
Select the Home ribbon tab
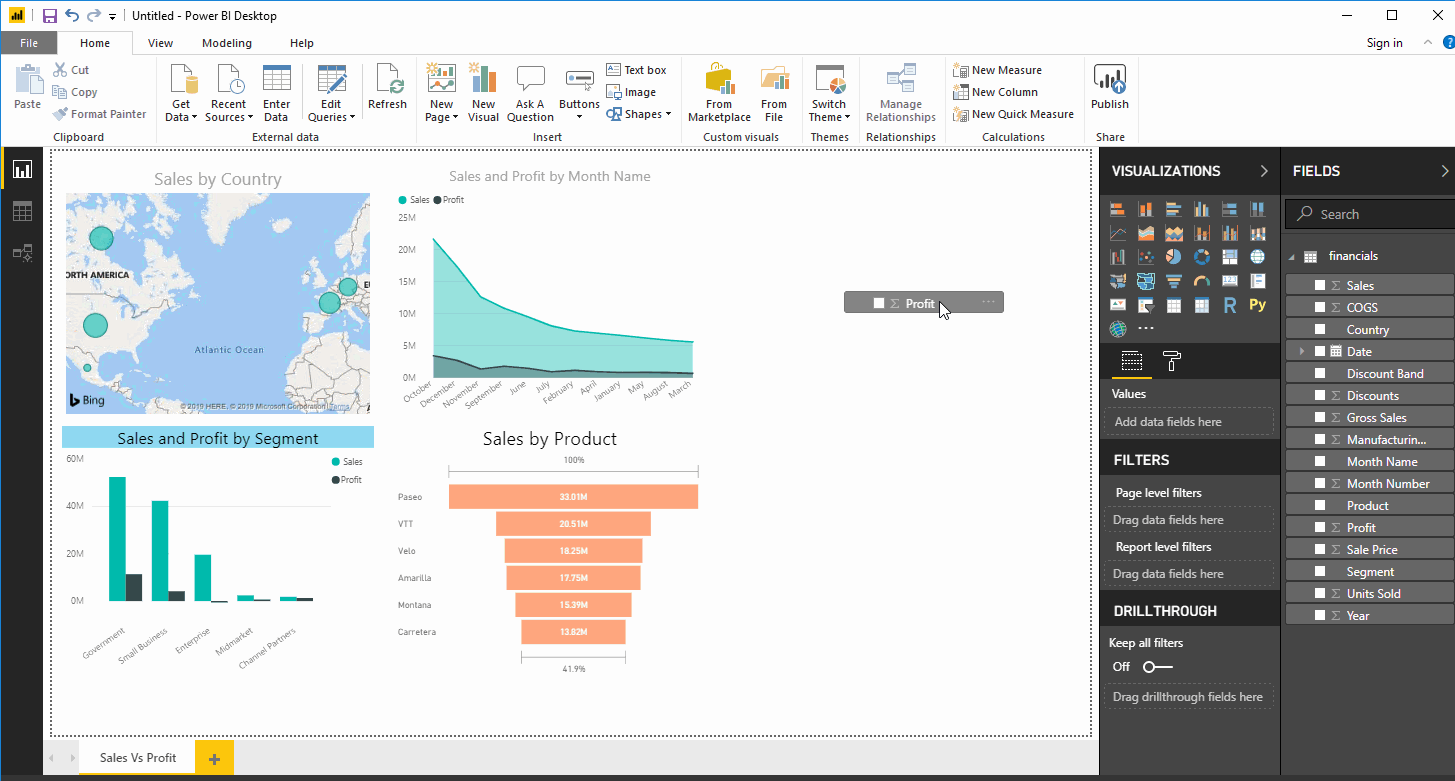coord(95,43)
